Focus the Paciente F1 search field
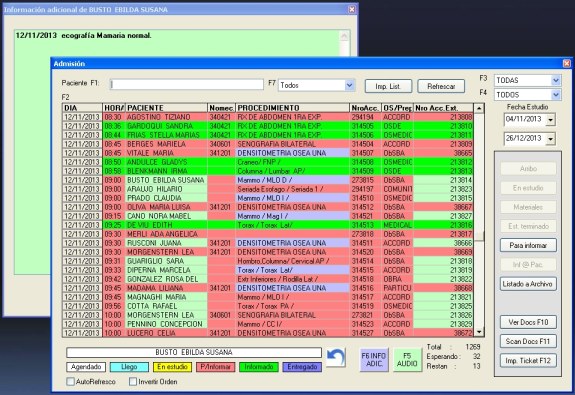The height and width of the screenshot is (395, 575). click(187, 84)
